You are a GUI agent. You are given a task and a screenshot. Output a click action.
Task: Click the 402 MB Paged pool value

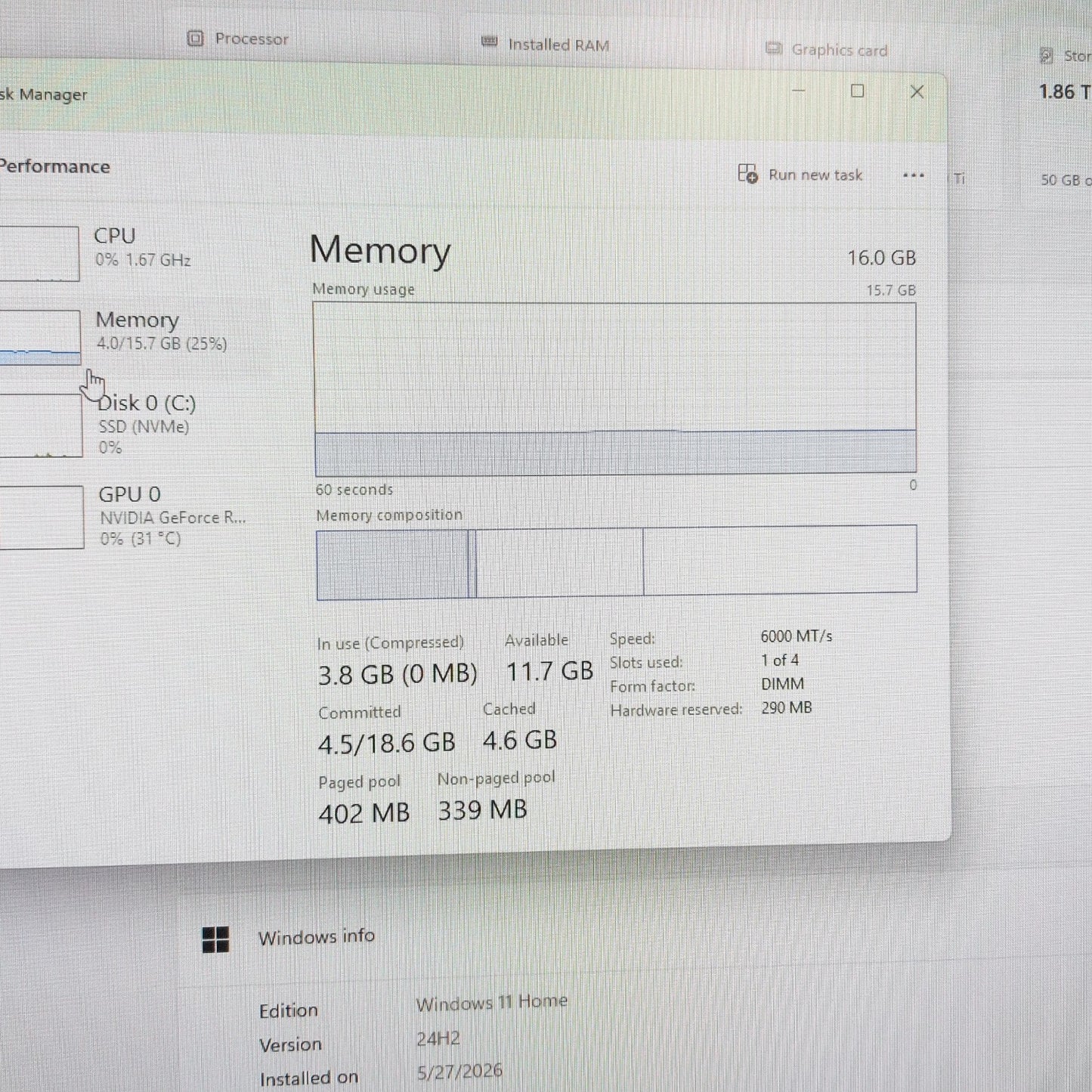(364, 814)
